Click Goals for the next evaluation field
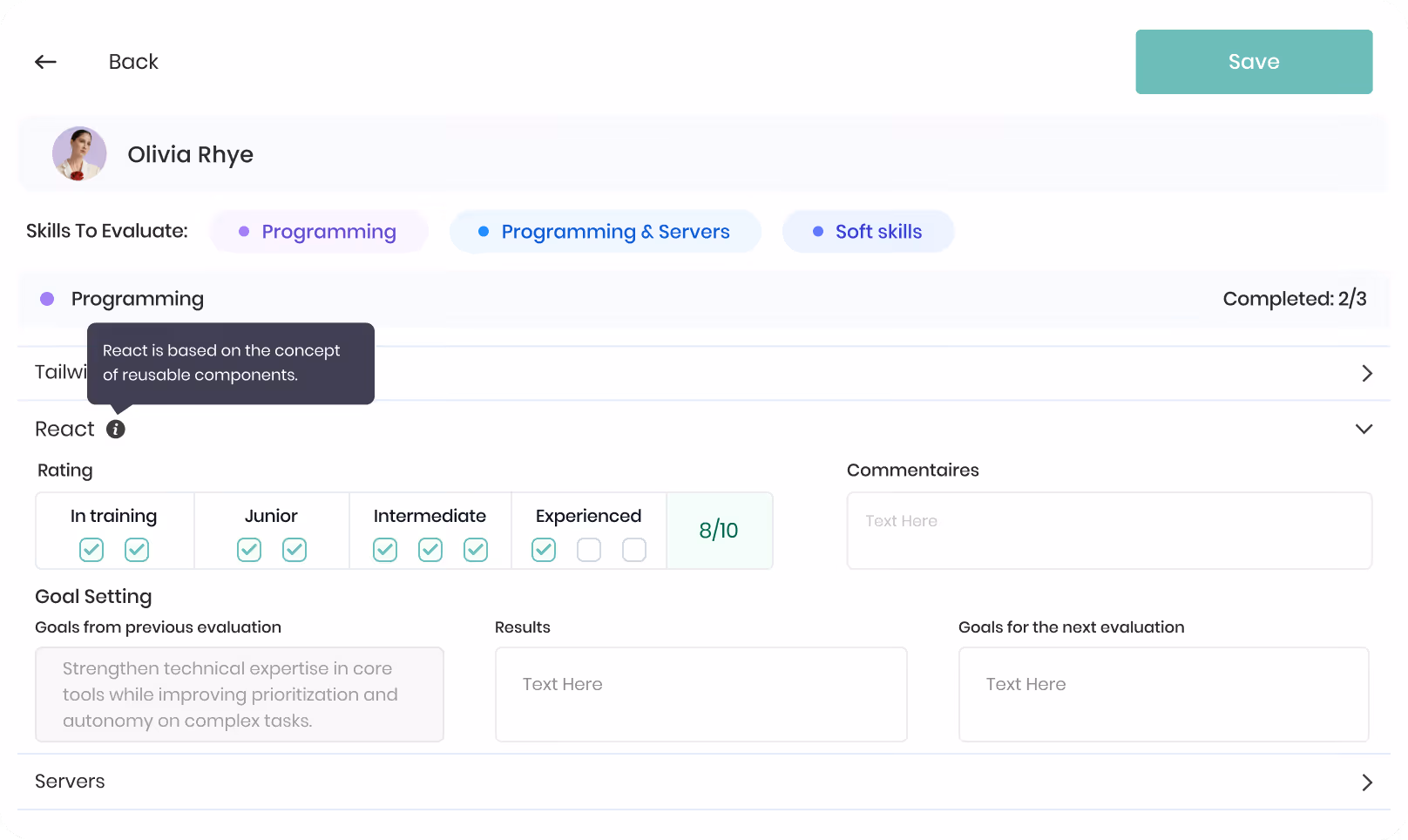The width and height of the screenshot is (1408, 840). tap(1163, 694)
